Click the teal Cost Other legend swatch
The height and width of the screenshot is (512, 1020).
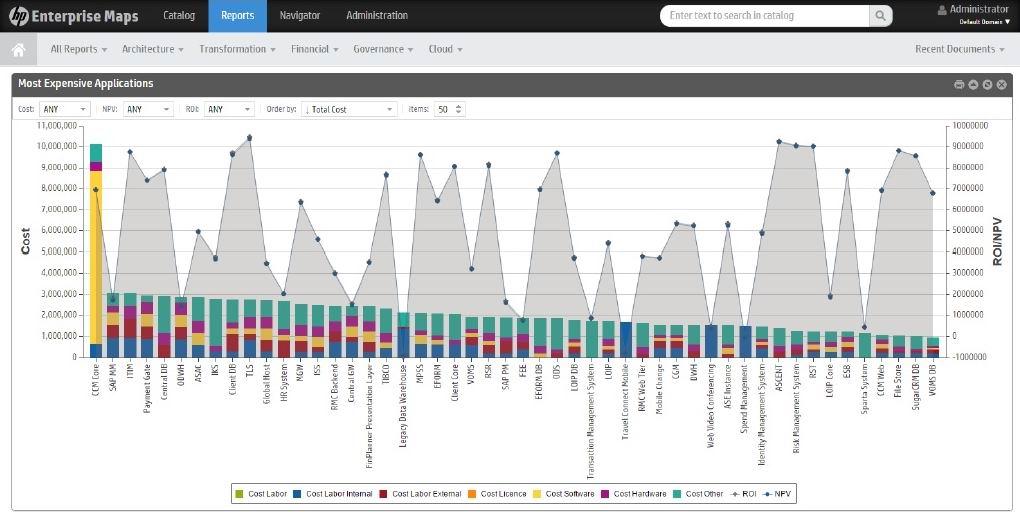click(677, 494)
